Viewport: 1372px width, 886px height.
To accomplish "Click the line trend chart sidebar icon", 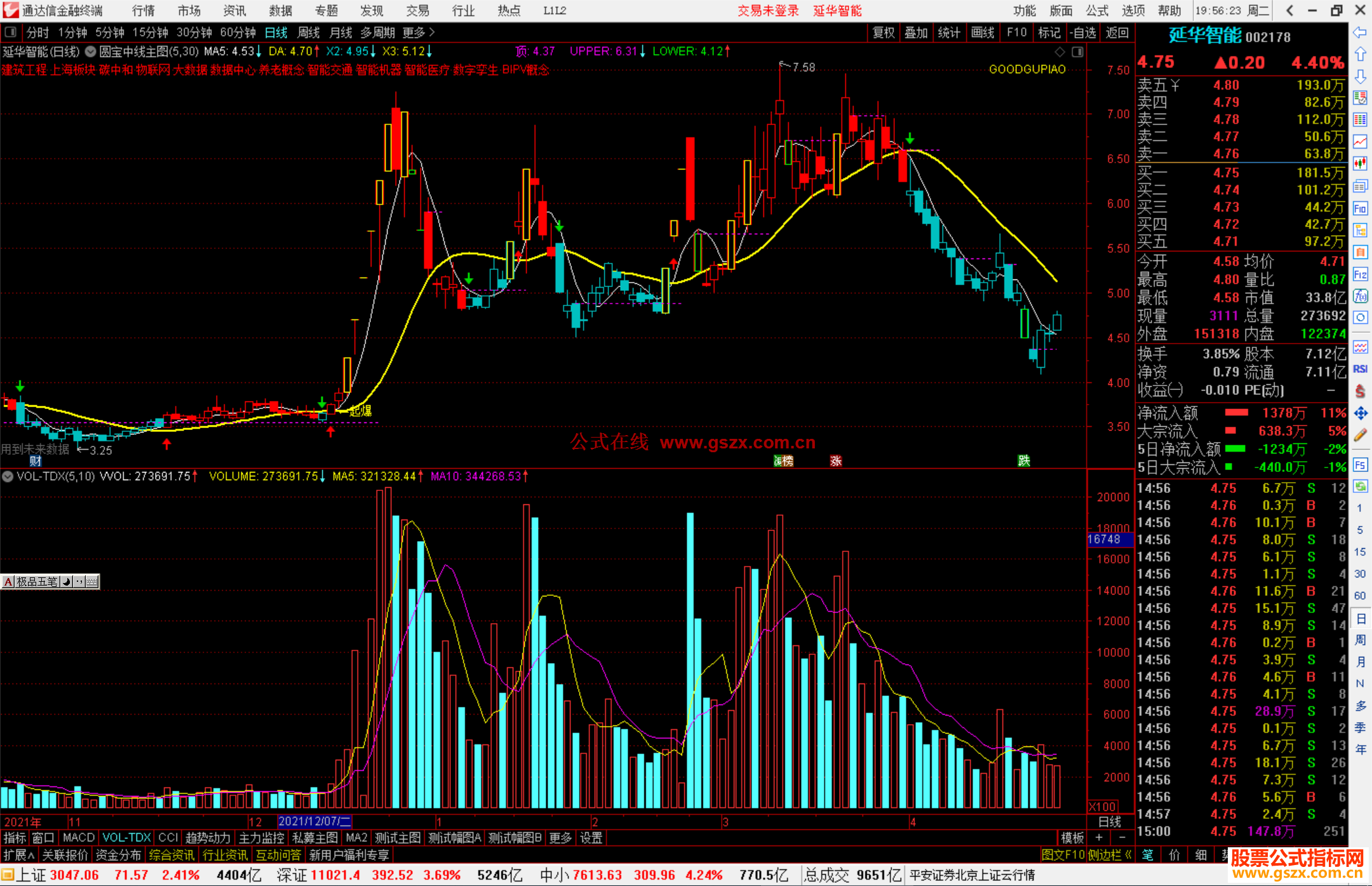I will point(1360,142).
